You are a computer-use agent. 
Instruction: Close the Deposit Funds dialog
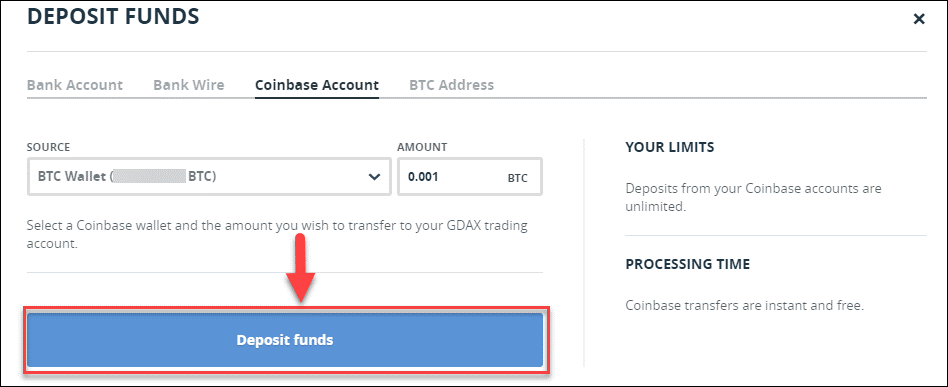[x=919, y=19]
